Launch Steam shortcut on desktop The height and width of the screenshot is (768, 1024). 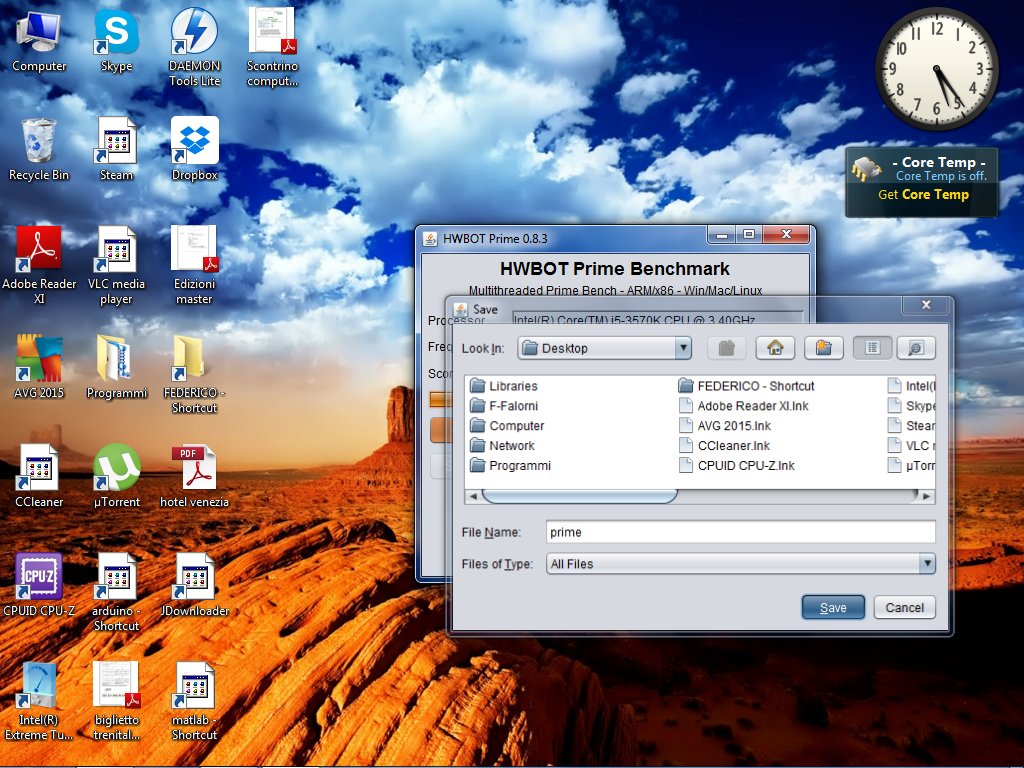116,150
